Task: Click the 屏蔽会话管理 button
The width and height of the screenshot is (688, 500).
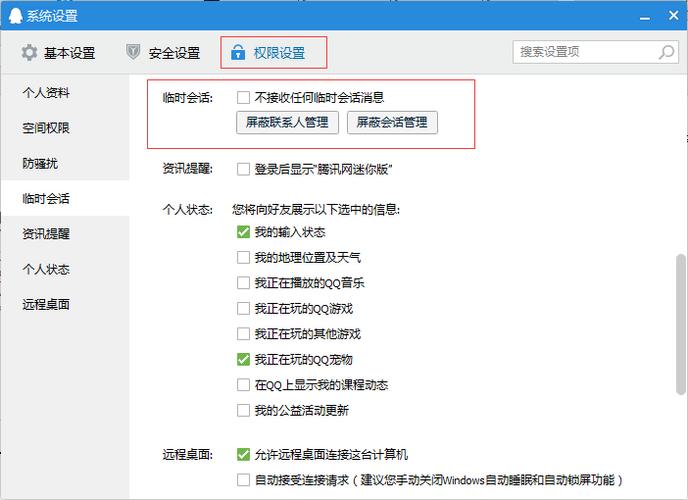Action: coord(392,122)
